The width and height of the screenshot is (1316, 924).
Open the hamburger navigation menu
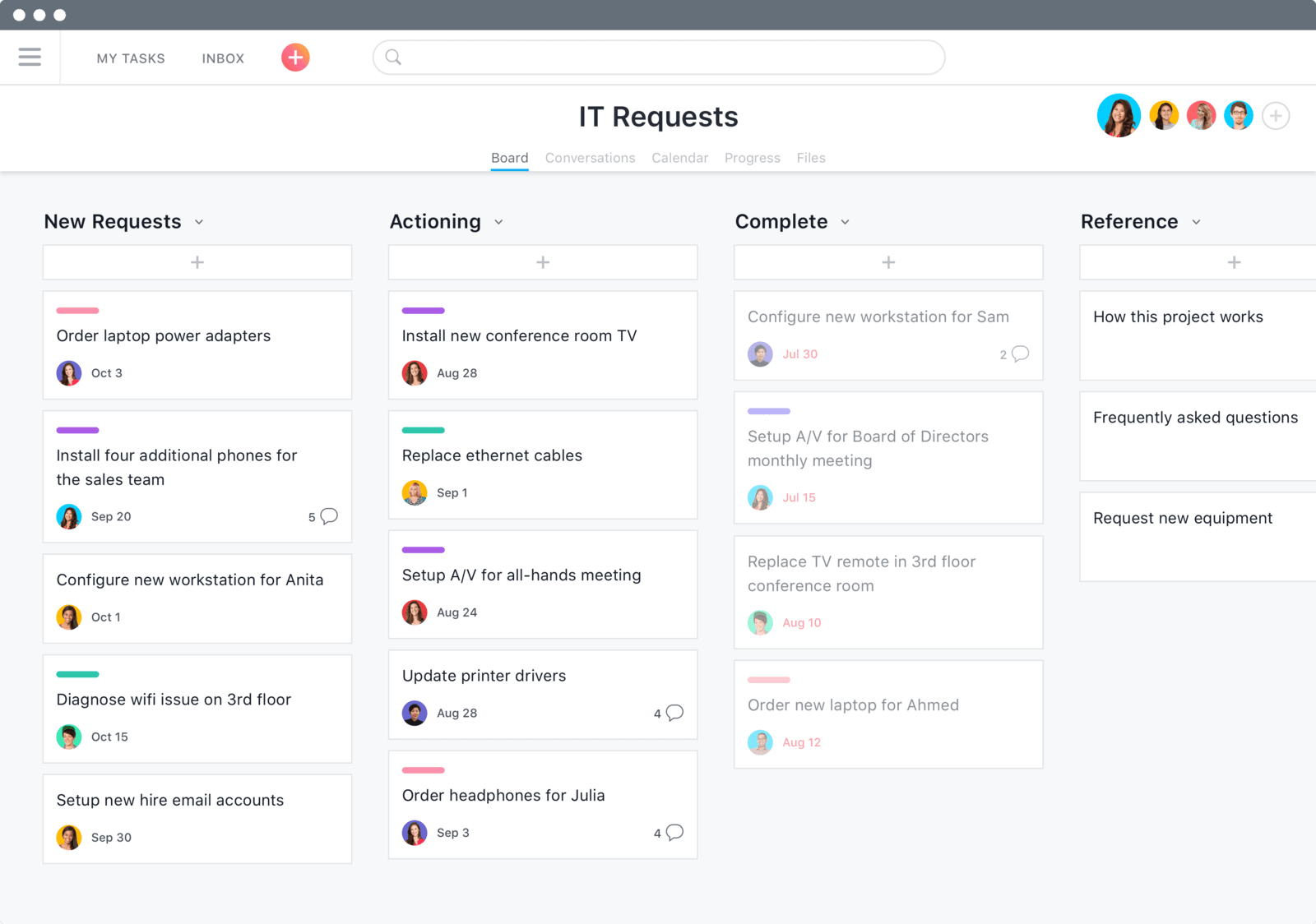pos(30,57)
